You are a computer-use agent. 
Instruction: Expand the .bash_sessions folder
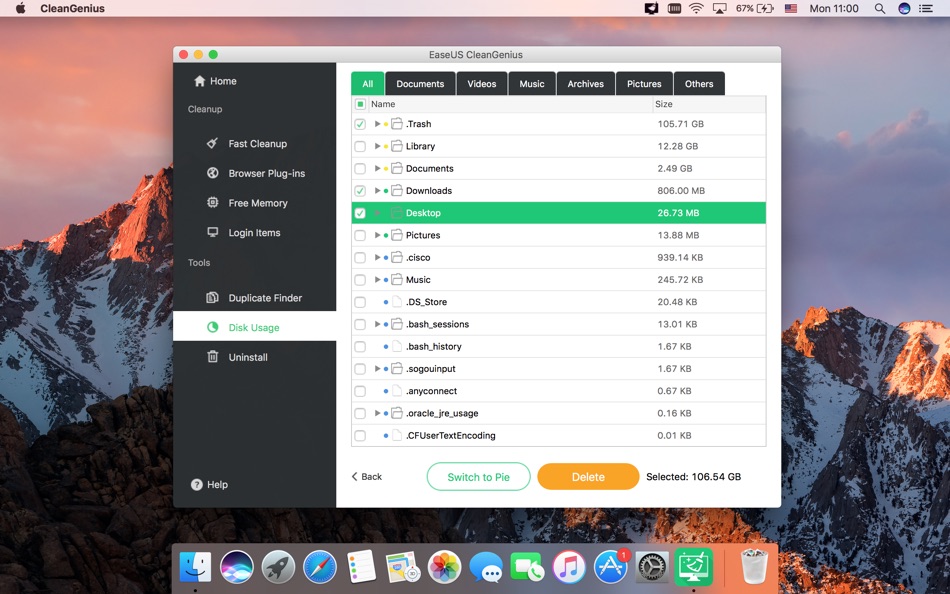coord(377,324)
